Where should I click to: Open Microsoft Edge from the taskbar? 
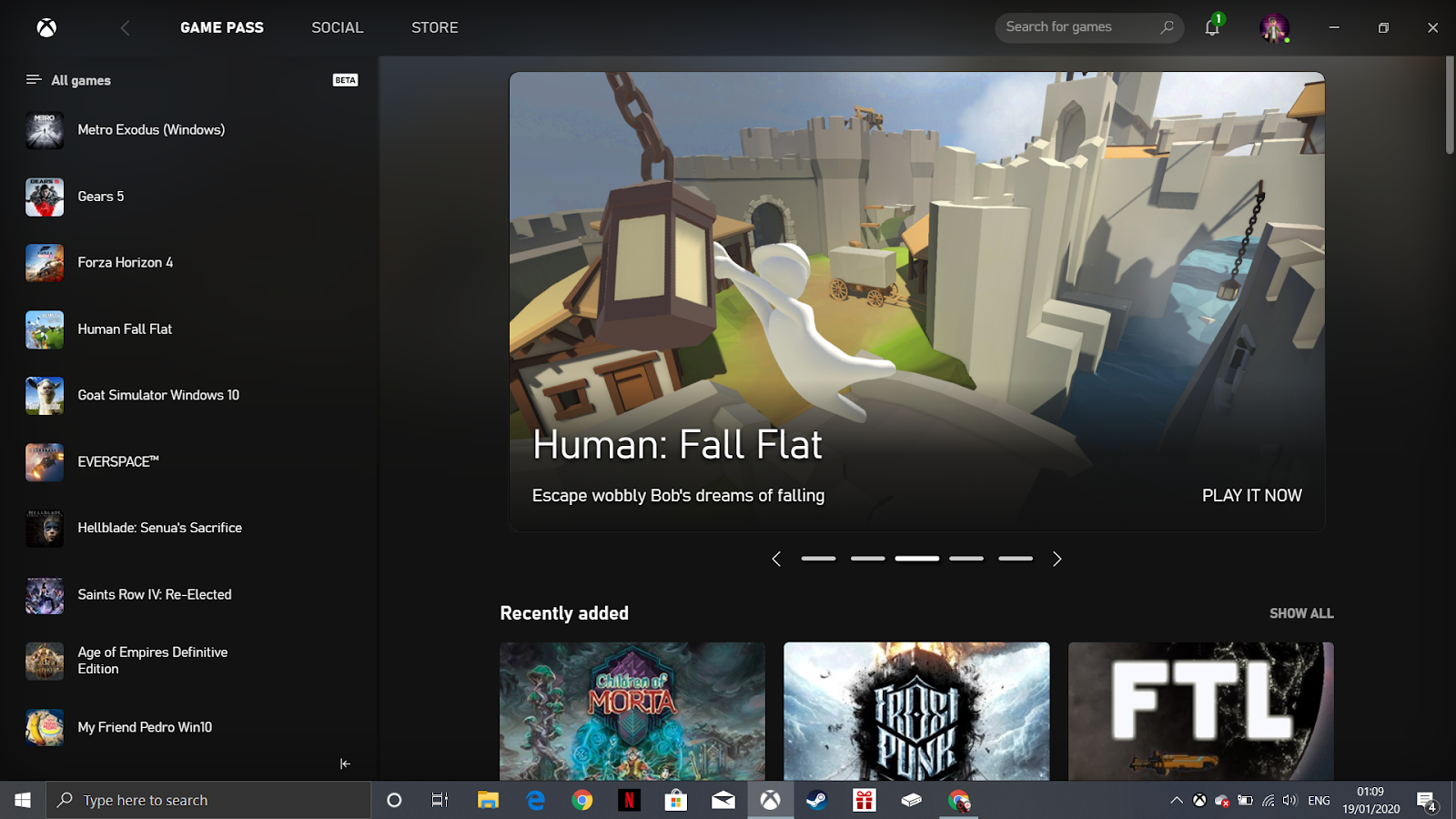[x=535, y=800]
